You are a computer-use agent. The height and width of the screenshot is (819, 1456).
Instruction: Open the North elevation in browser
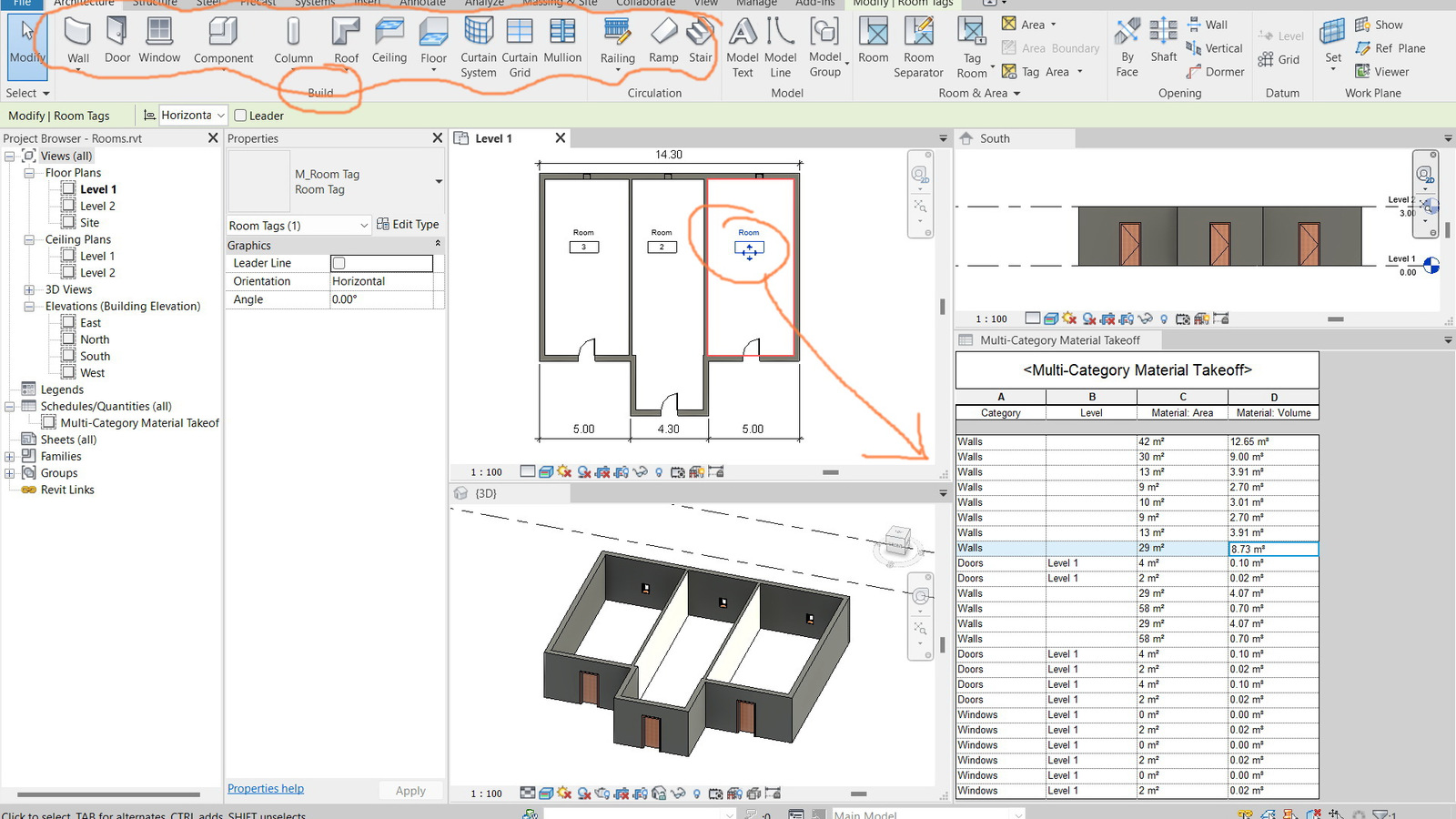point(95,339)
